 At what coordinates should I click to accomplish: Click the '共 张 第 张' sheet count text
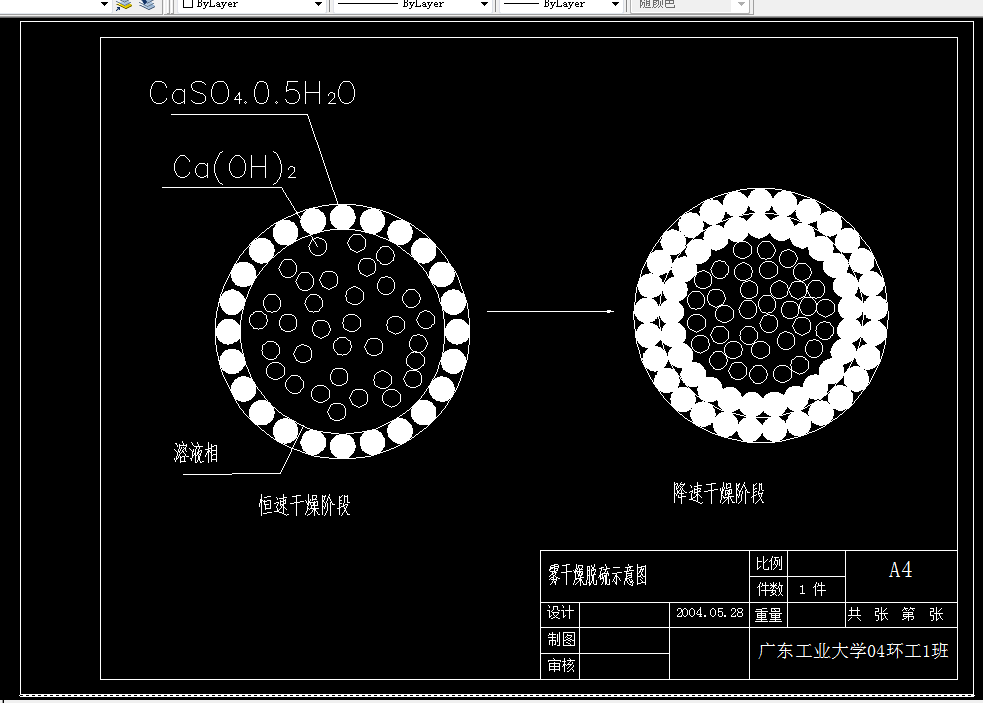895,614
